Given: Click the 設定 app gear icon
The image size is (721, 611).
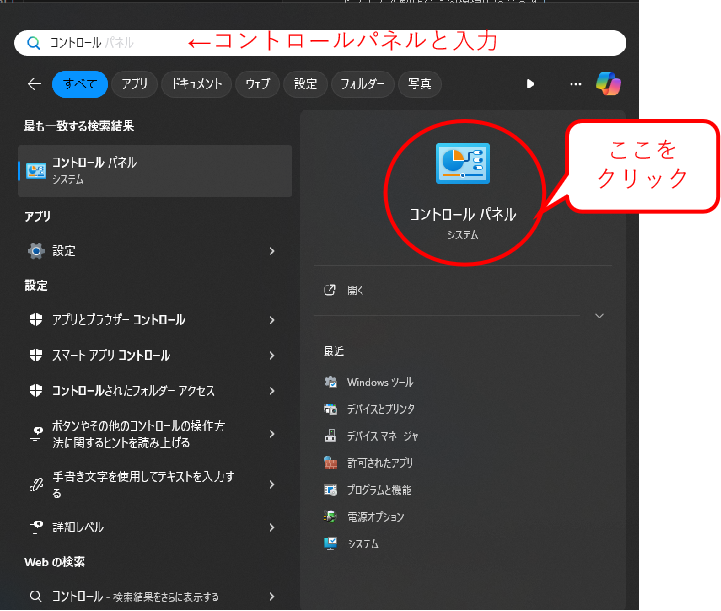Looking at the screenshot, I should coord(36,251).
